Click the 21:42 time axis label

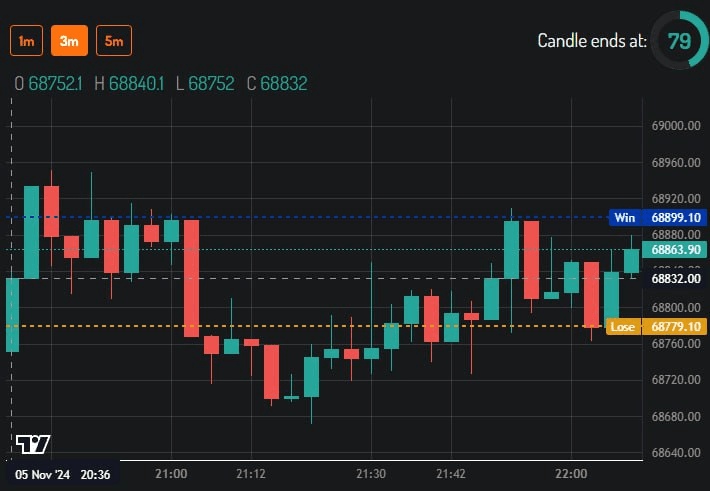click(x=451, y=474)
